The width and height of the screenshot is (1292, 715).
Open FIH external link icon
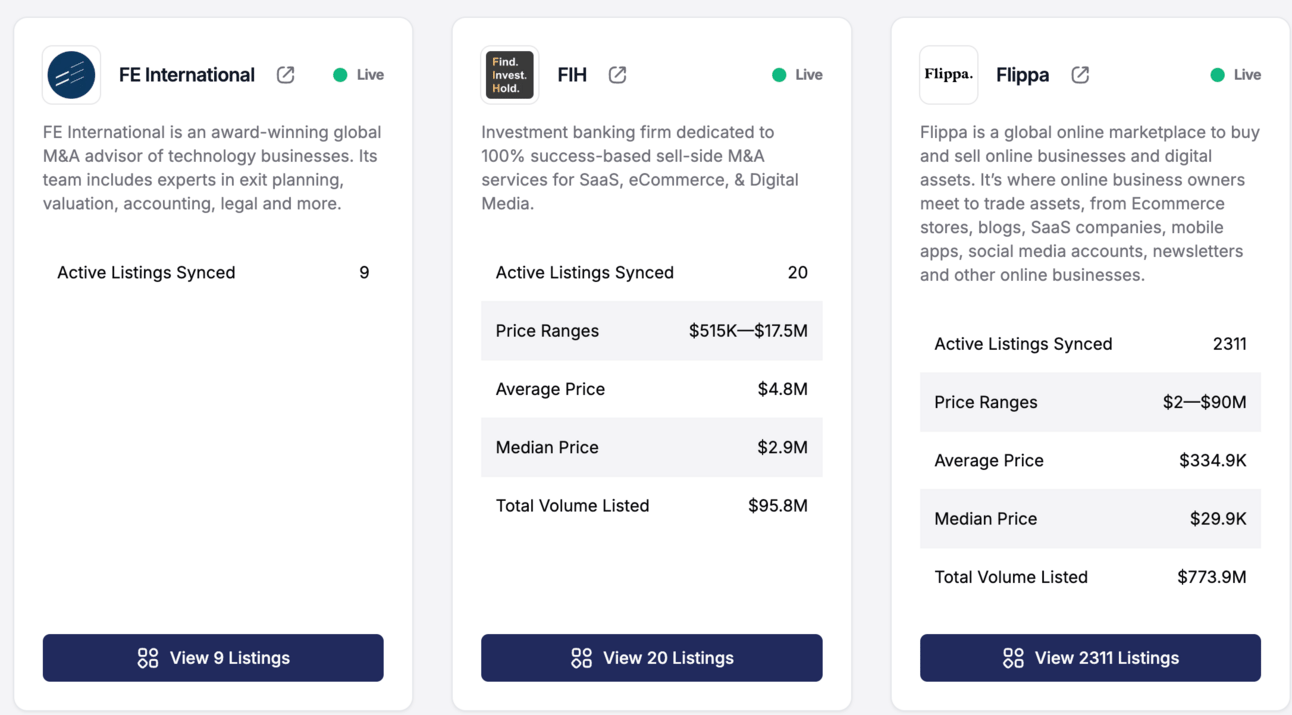point(618,75)
